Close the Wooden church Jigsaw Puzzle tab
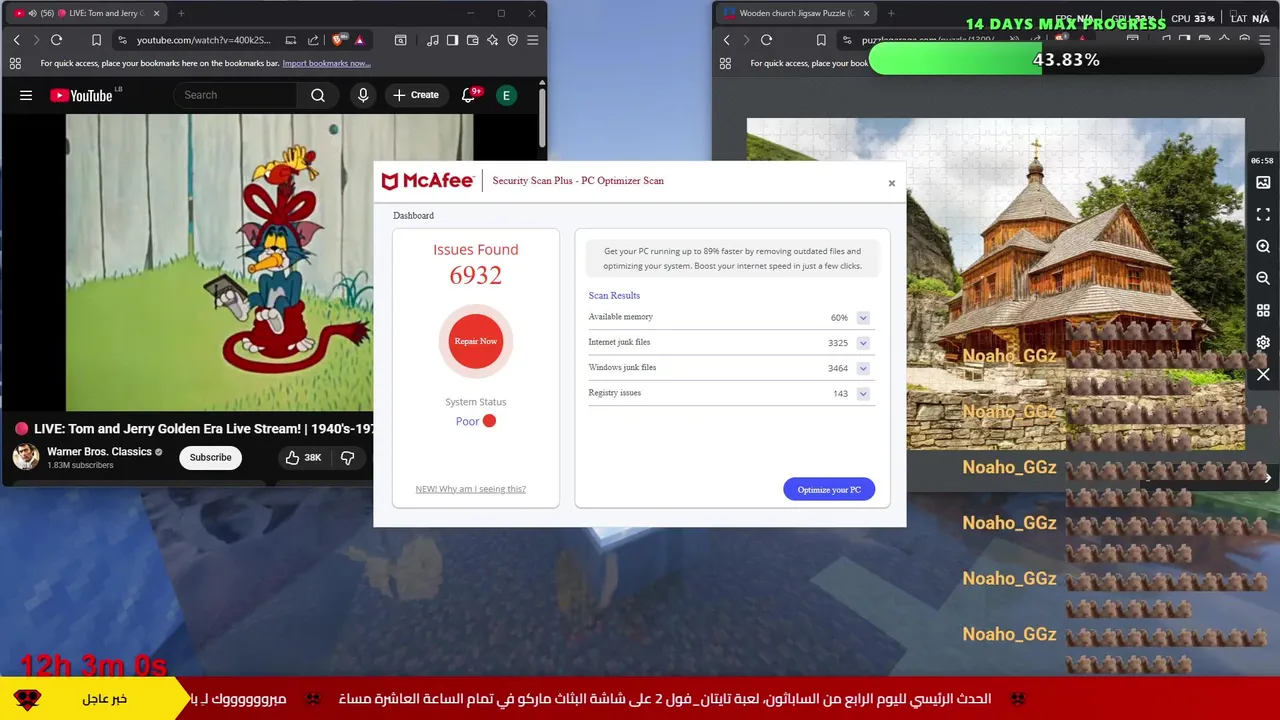 coord(866,13)
